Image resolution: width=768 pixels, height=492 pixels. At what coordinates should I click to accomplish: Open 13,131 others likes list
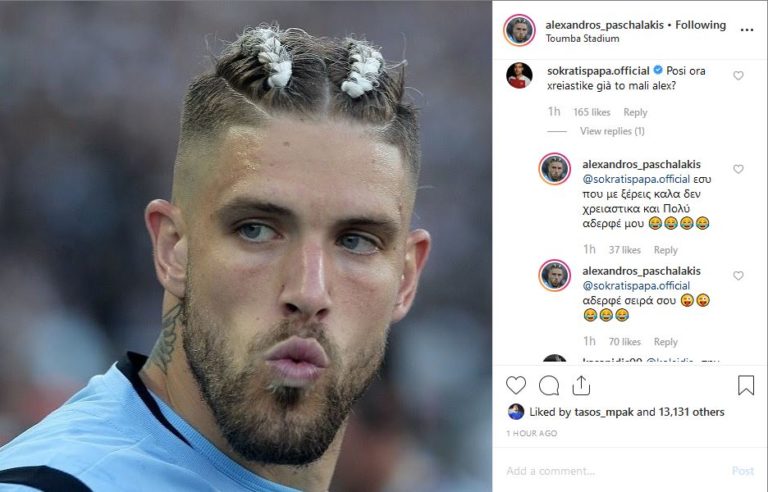point(691,412)
